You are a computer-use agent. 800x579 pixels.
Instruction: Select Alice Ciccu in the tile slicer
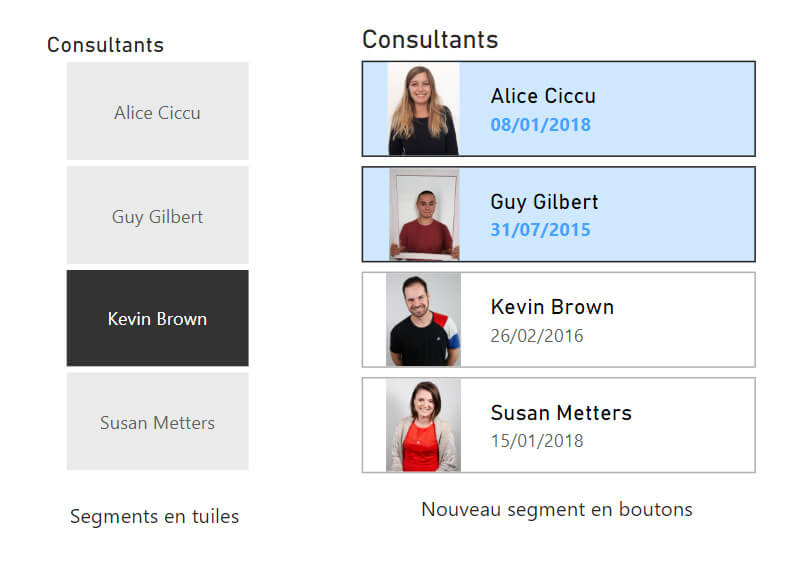coord(156,112)
